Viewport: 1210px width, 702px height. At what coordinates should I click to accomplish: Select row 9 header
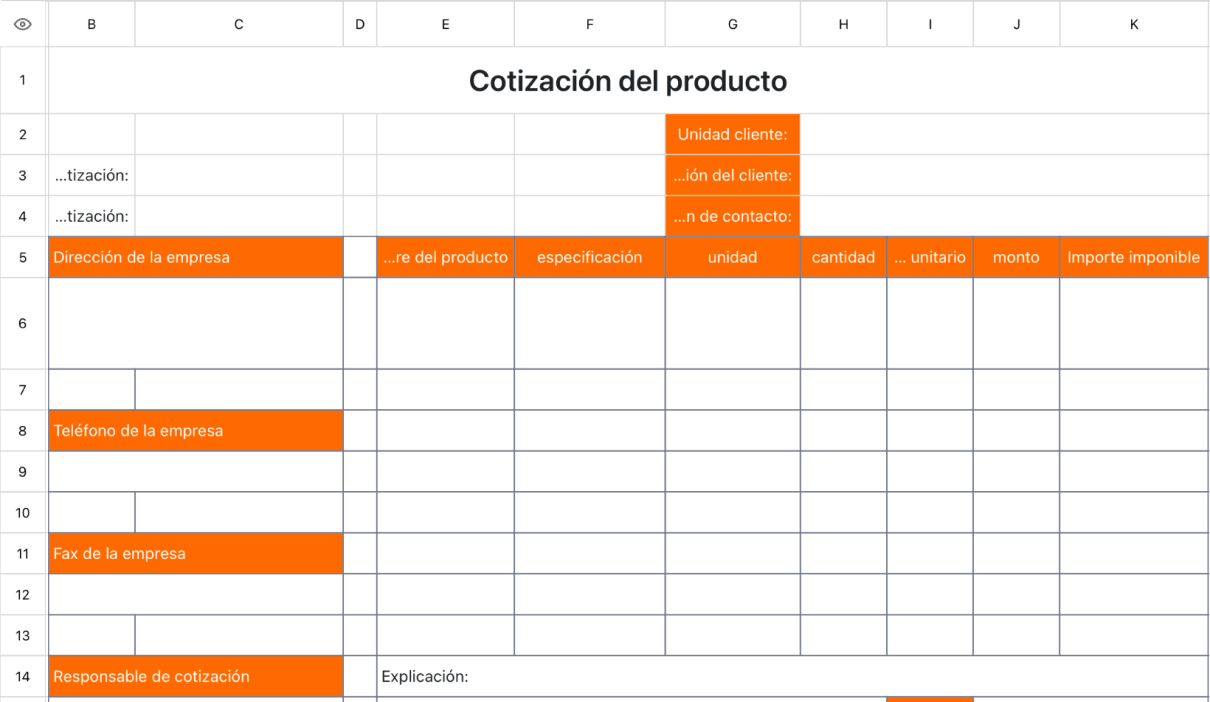point(23,472)
